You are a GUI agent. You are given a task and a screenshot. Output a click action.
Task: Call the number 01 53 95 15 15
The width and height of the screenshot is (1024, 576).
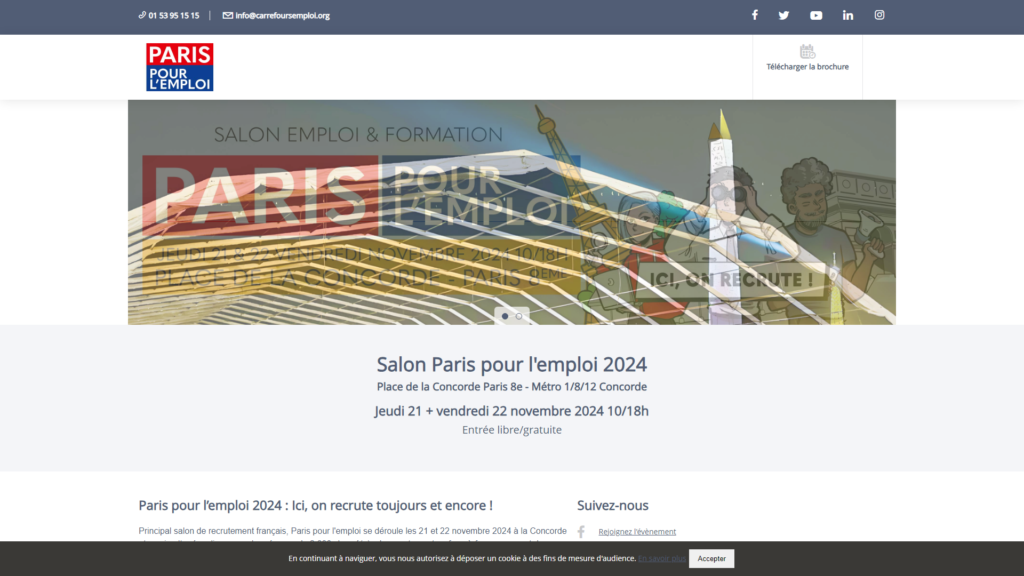(x=174, y=15)
